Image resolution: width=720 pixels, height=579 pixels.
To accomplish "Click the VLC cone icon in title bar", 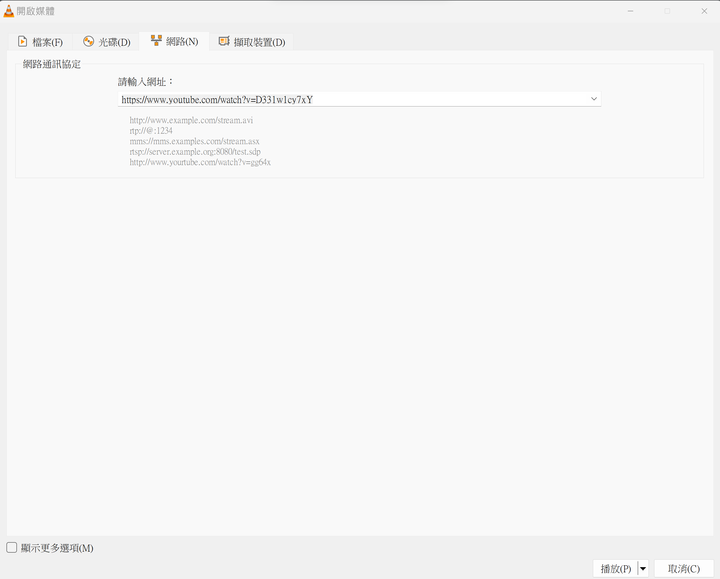I will click(x=9, y=11).
